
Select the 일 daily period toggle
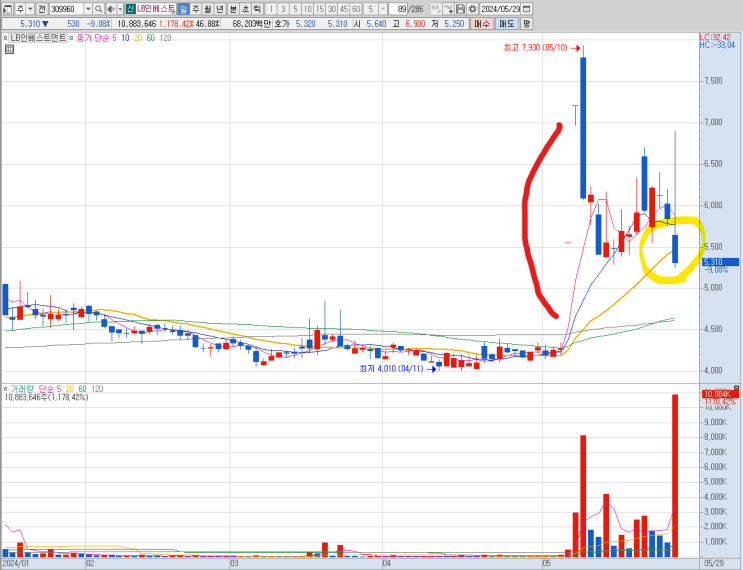point(183,9)
